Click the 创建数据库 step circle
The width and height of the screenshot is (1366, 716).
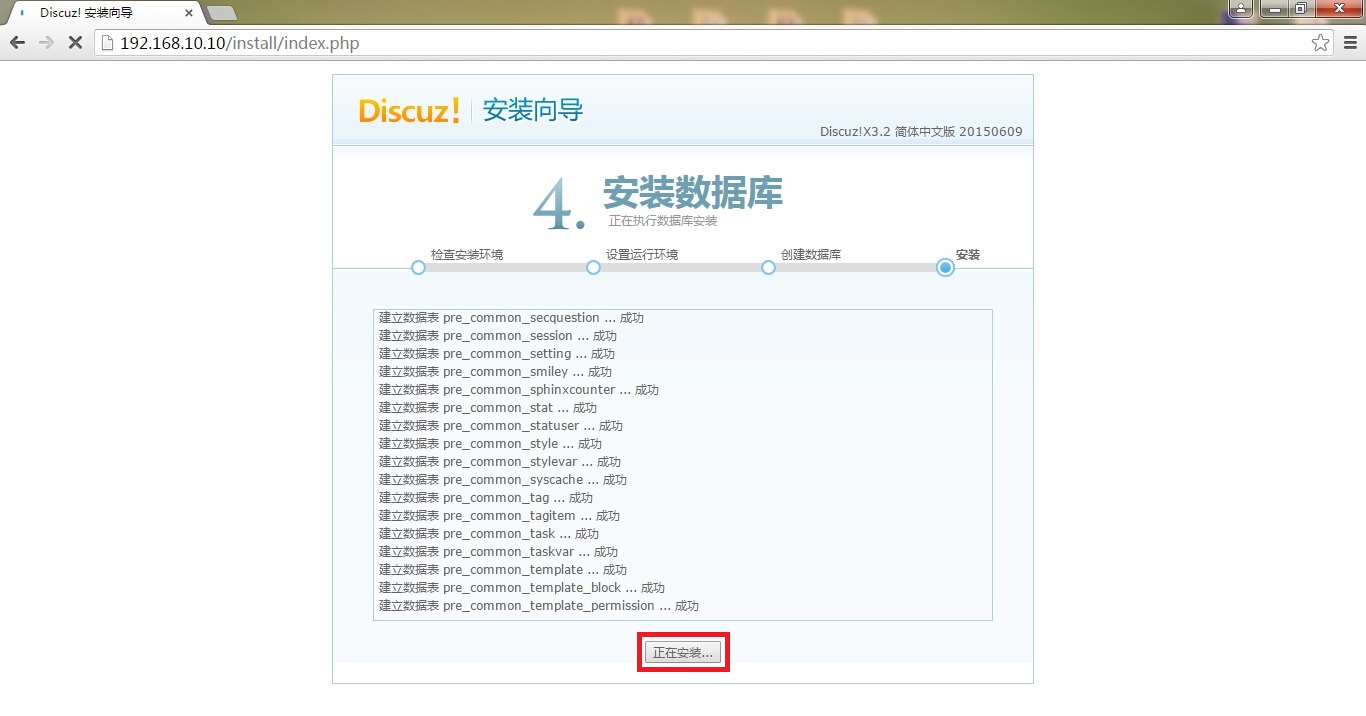pyautogui.click(x=768, y=267)
